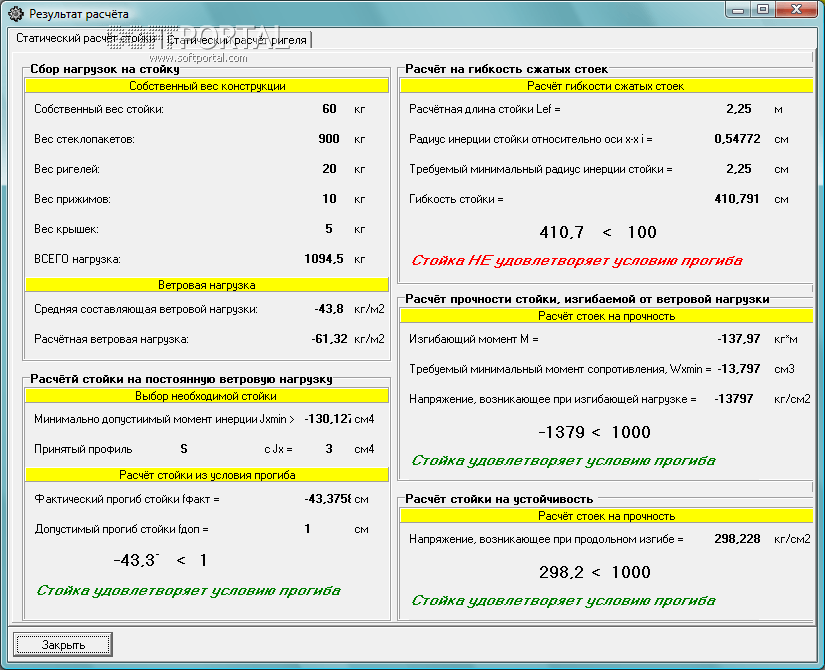Click the value 20 for transoms weight
The width and height of the screenshot is (825, 670).
(329, 169)
